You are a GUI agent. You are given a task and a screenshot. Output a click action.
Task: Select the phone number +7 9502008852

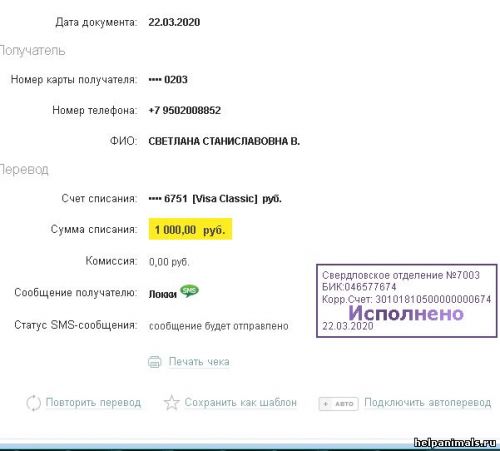[185, 110]
